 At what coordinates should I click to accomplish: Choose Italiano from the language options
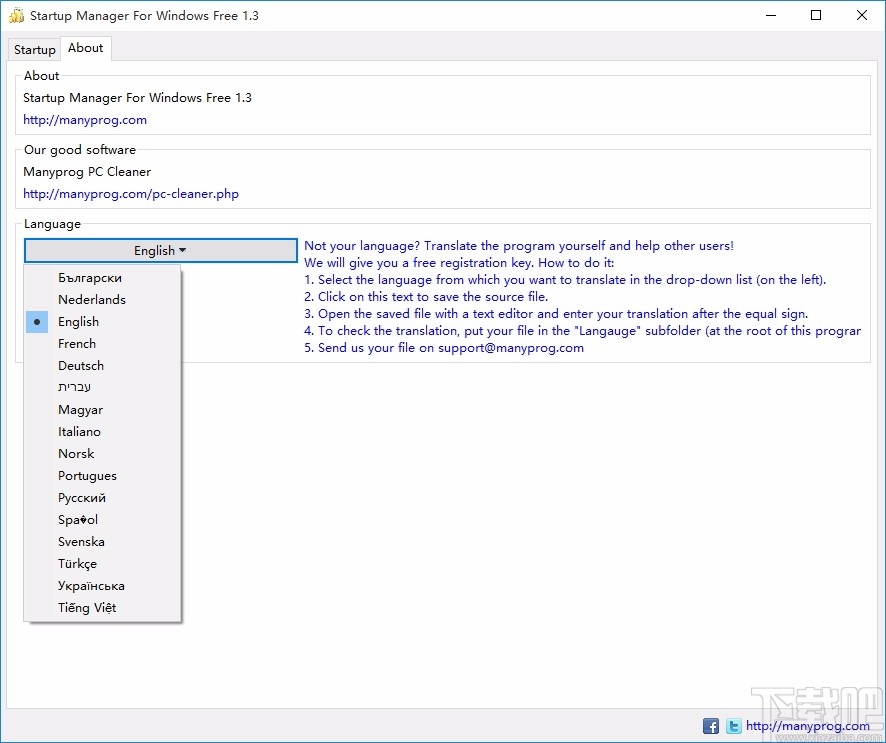point(79,431)
